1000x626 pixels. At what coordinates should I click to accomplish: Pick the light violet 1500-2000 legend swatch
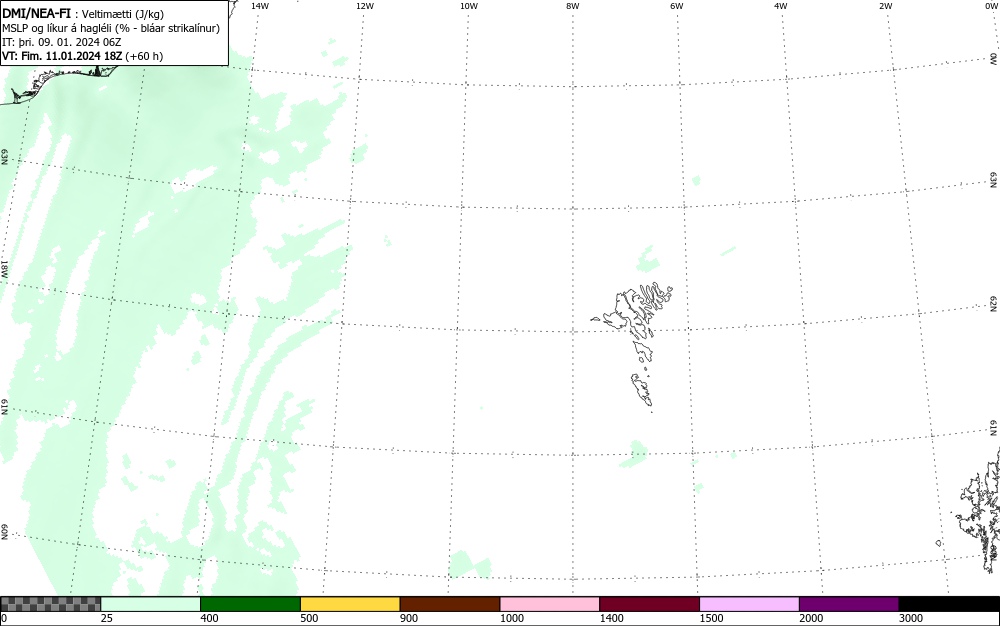tap(749, 604)
